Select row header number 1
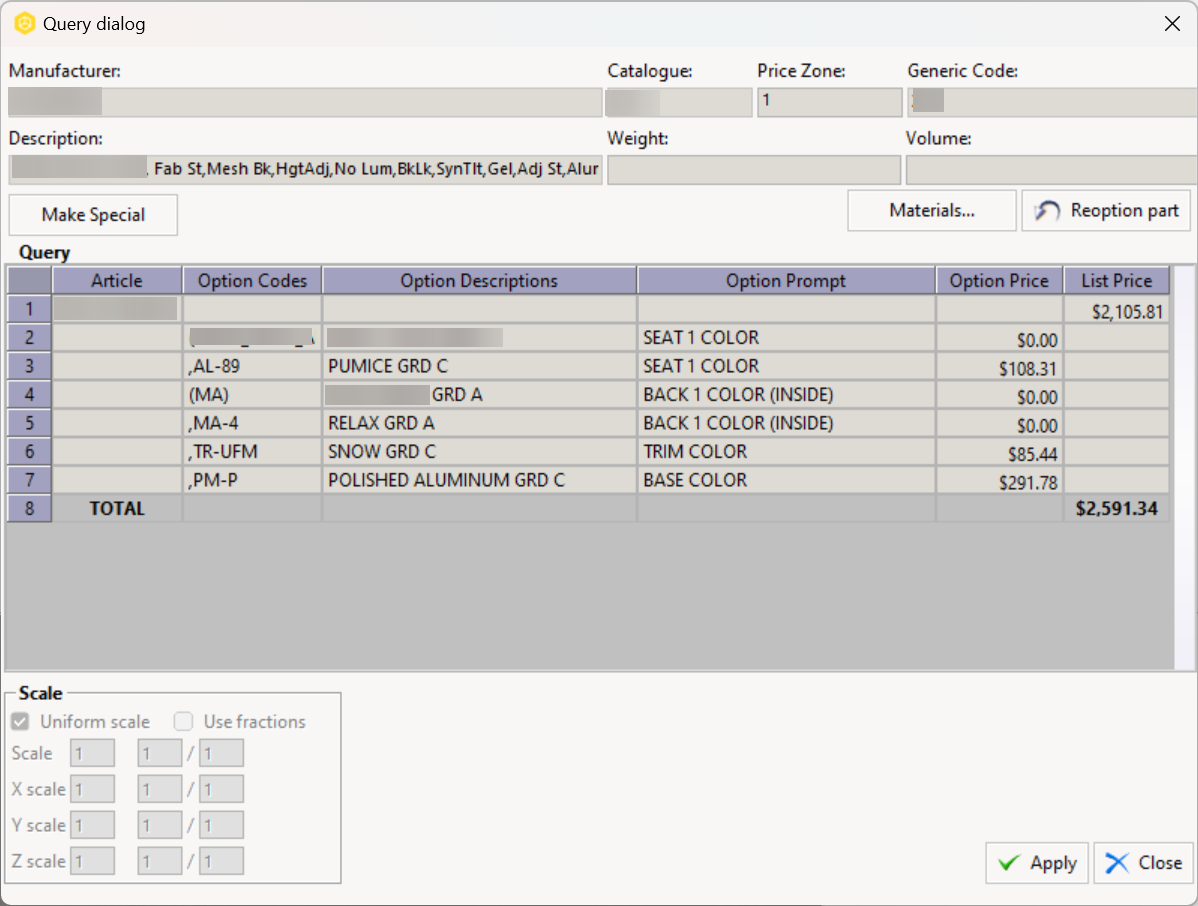The height and width of the screenshot is (906, 1198). 29,309
